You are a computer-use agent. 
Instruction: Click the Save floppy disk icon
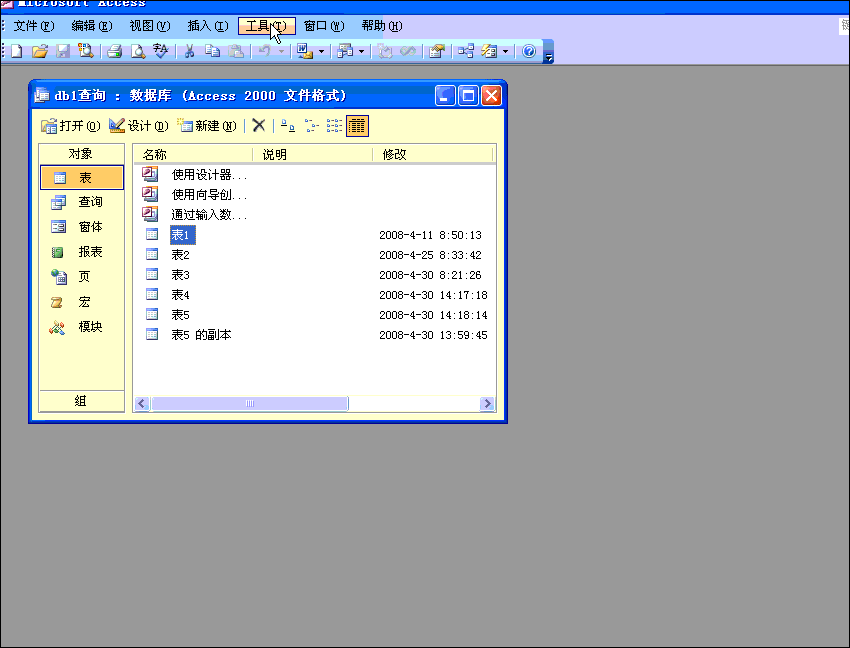pyautogui.click(x=63, y=52)
